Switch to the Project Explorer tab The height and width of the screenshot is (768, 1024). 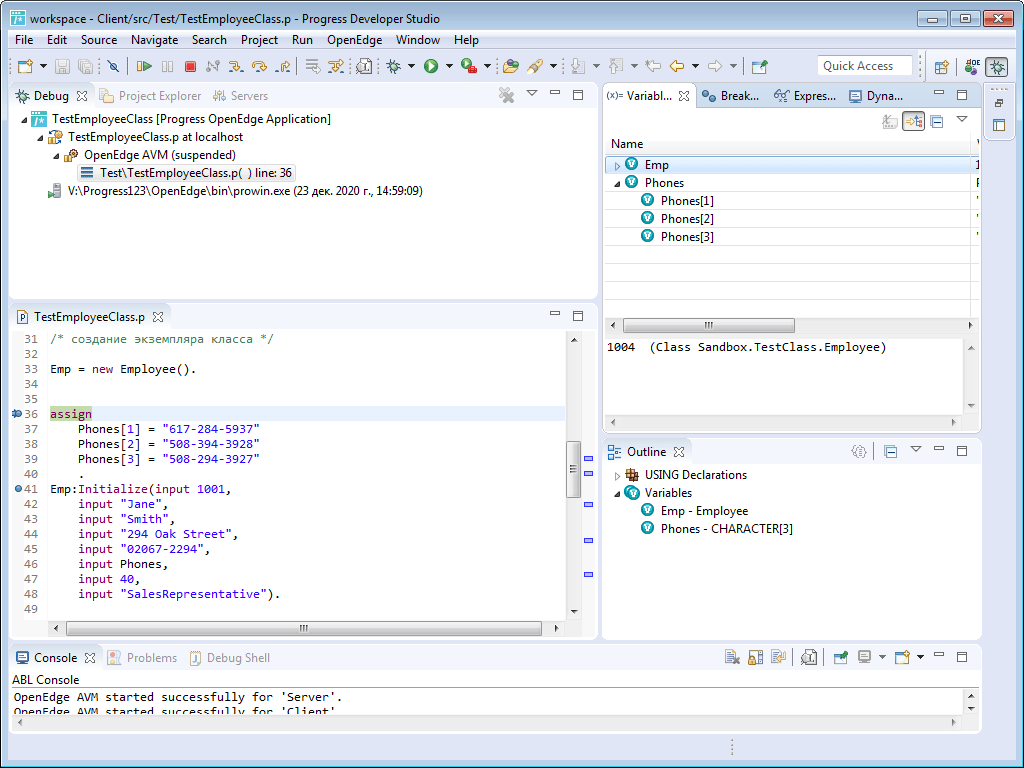(150, 96)
